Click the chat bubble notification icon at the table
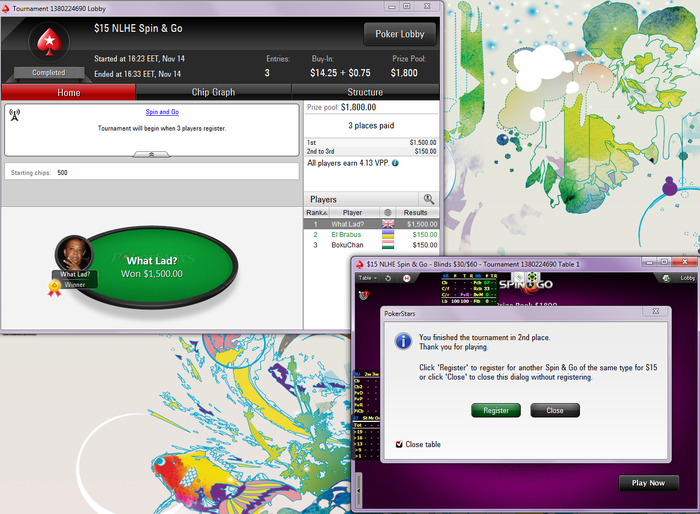The width and height of the screenshot is (700, 514). click(x=364, y=295)
